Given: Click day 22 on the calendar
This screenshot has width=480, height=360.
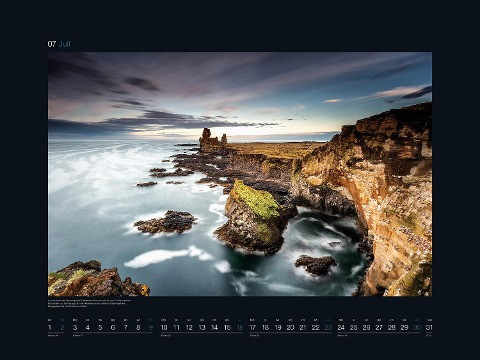Looking at the screenshot, I should (316, 327).
